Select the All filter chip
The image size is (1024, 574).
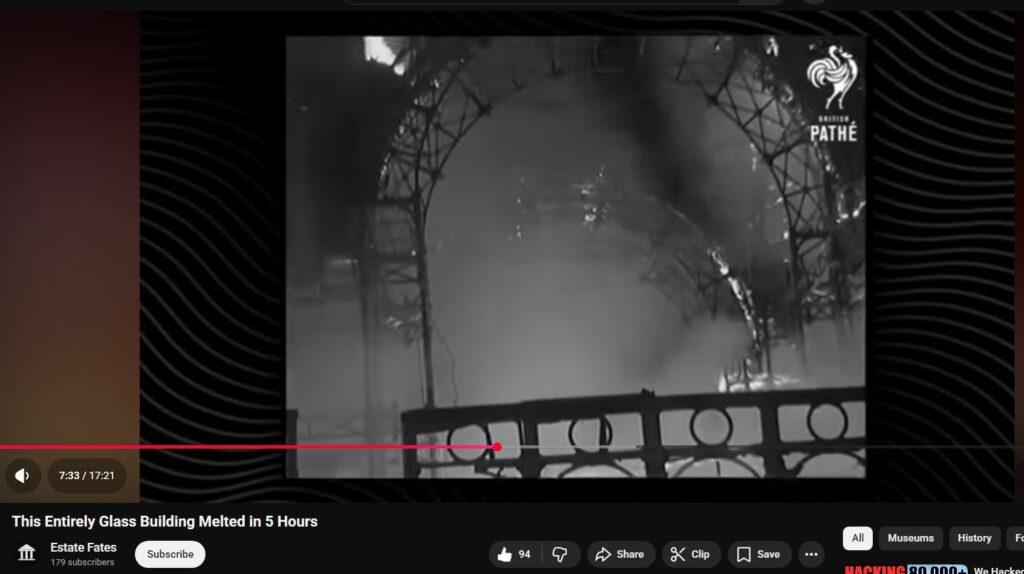(x=857, y=538)
